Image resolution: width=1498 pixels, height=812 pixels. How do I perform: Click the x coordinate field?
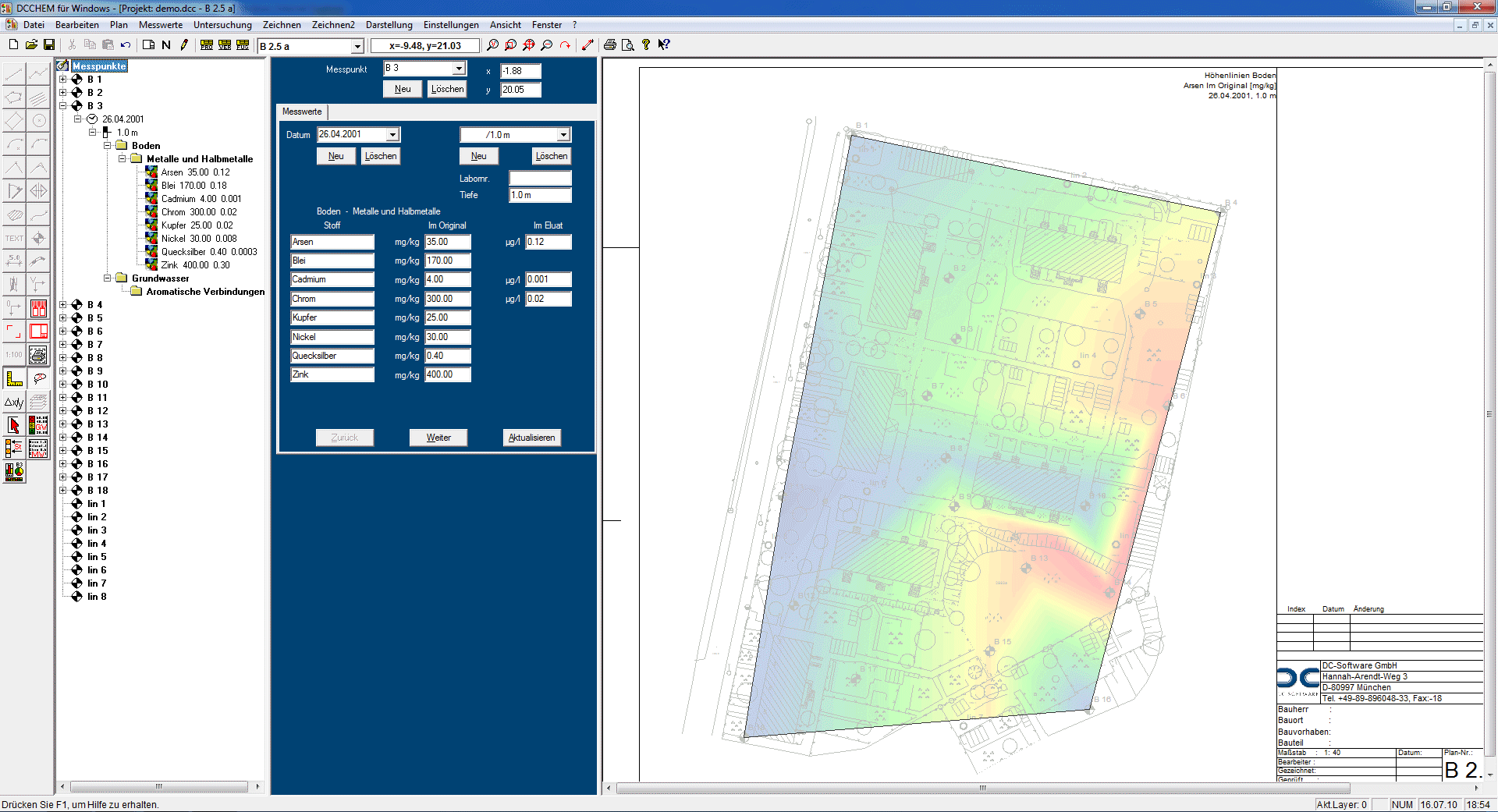(520, 71)
